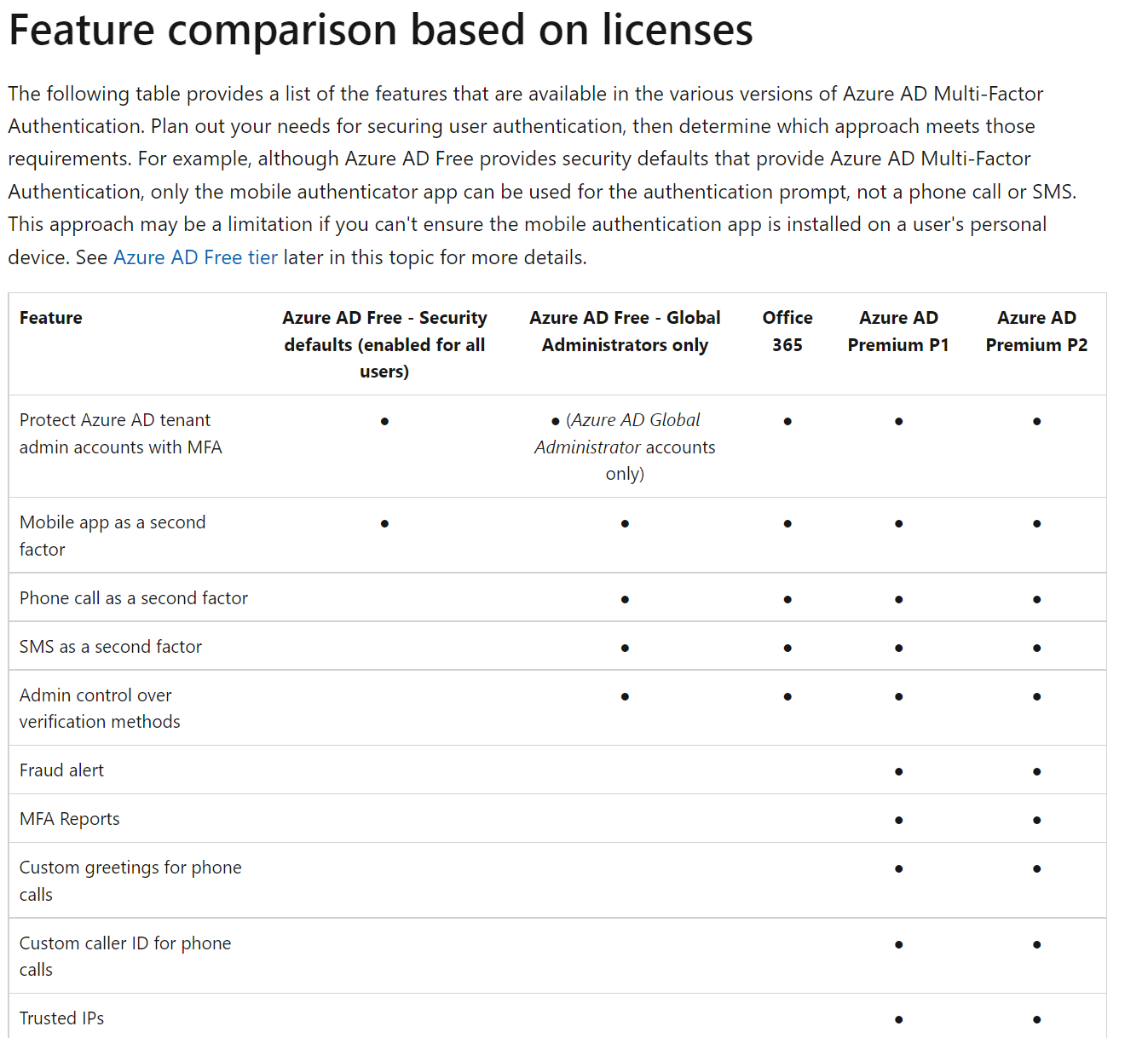Click 'Mobile app as a second factor' row label
Viewport: 1148px width, 1038px height.
coord(112,536)
